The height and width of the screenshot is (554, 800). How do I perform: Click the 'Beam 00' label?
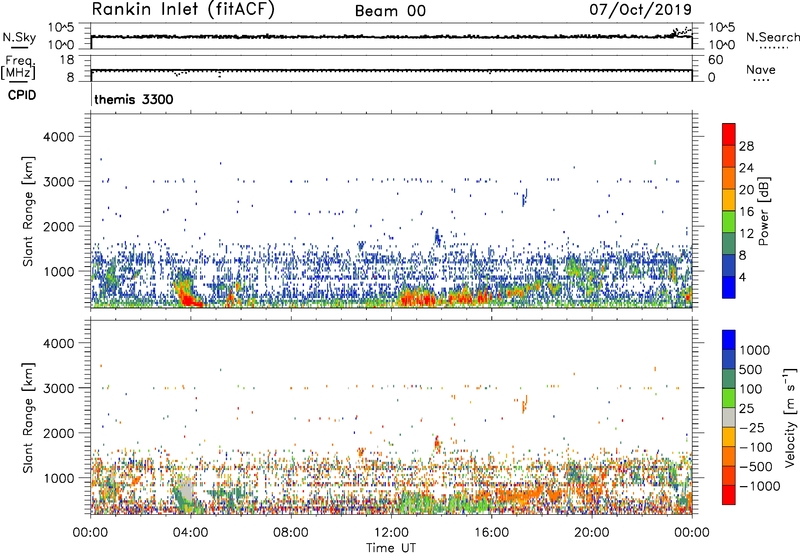tap(390, 11)
